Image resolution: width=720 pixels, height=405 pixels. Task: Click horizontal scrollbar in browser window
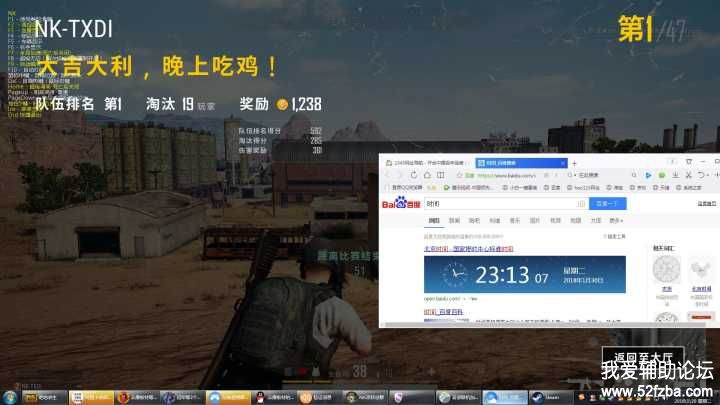click(544, 325)
